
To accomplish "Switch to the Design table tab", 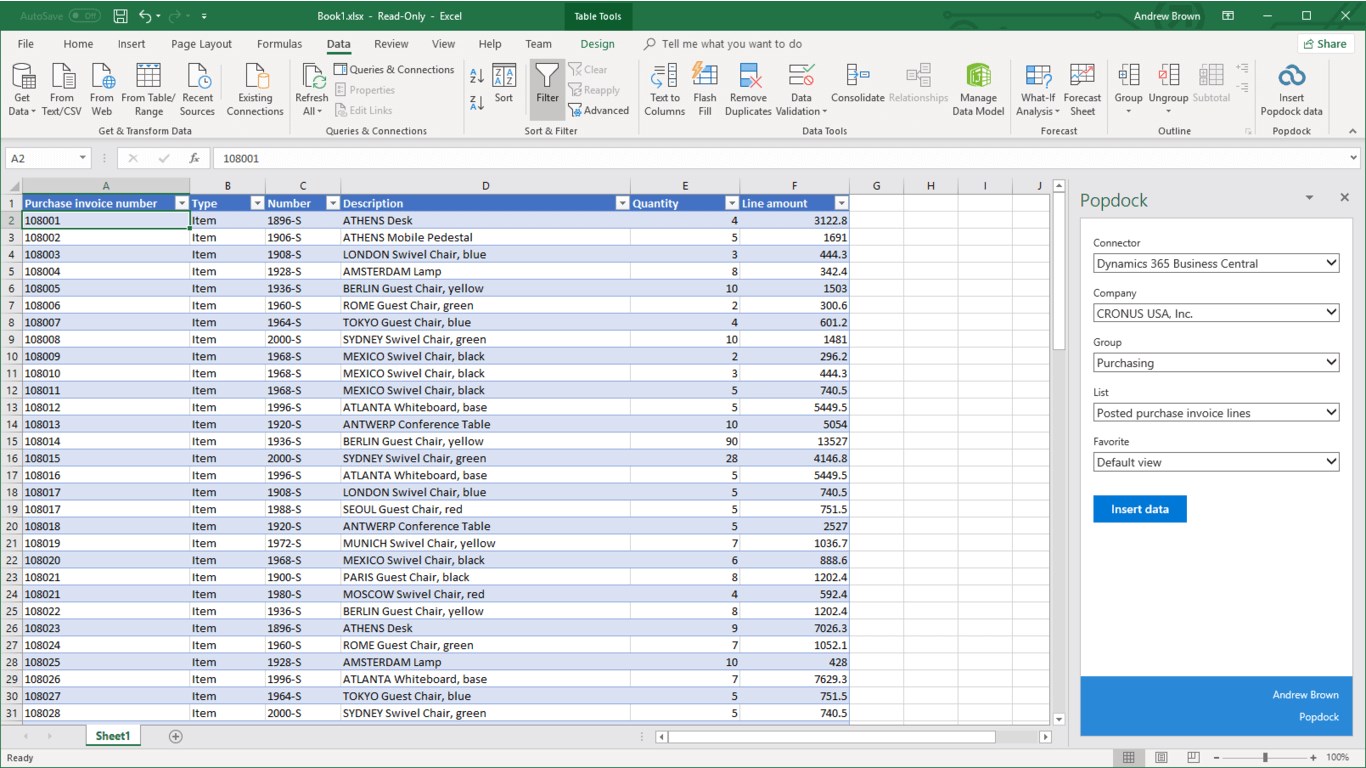I will click(x=597, y=44).
